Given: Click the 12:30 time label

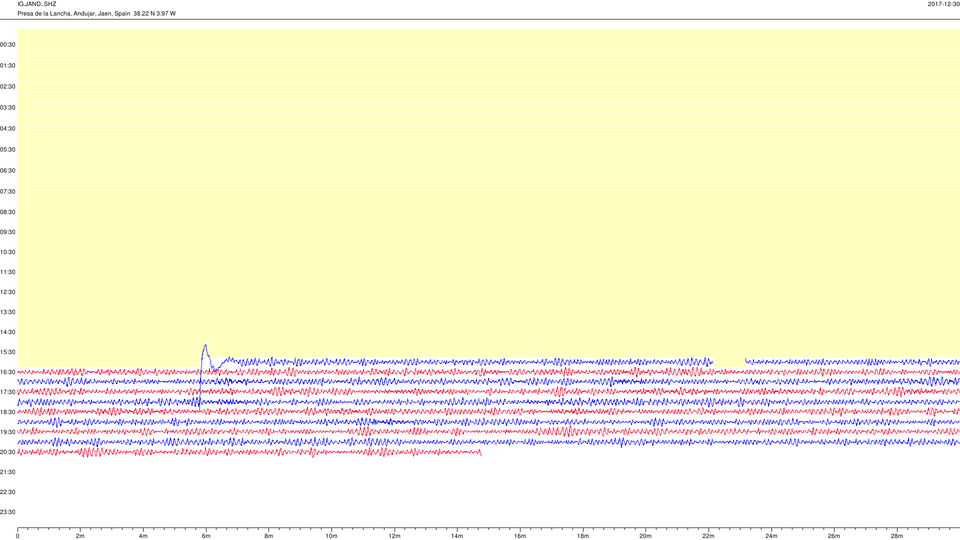Looking at the screenshot, I should (x=8, y=292).
